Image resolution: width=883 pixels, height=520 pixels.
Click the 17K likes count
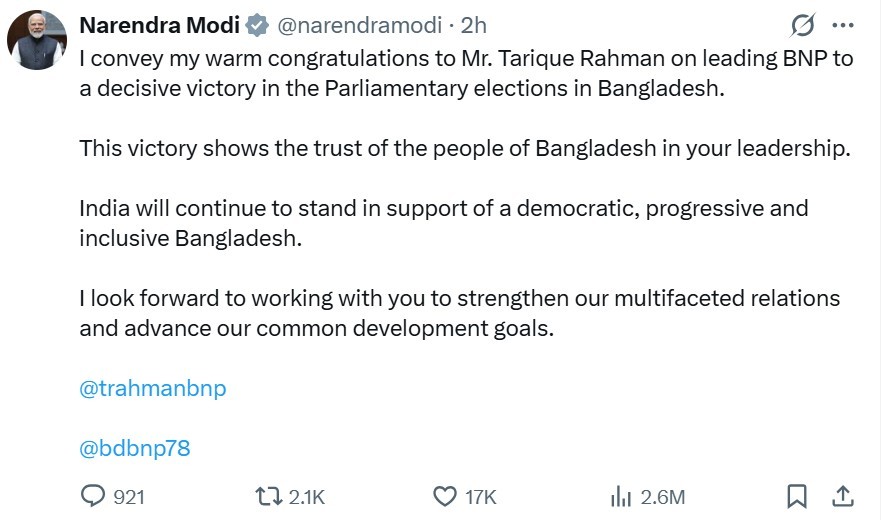click(481, 497)
